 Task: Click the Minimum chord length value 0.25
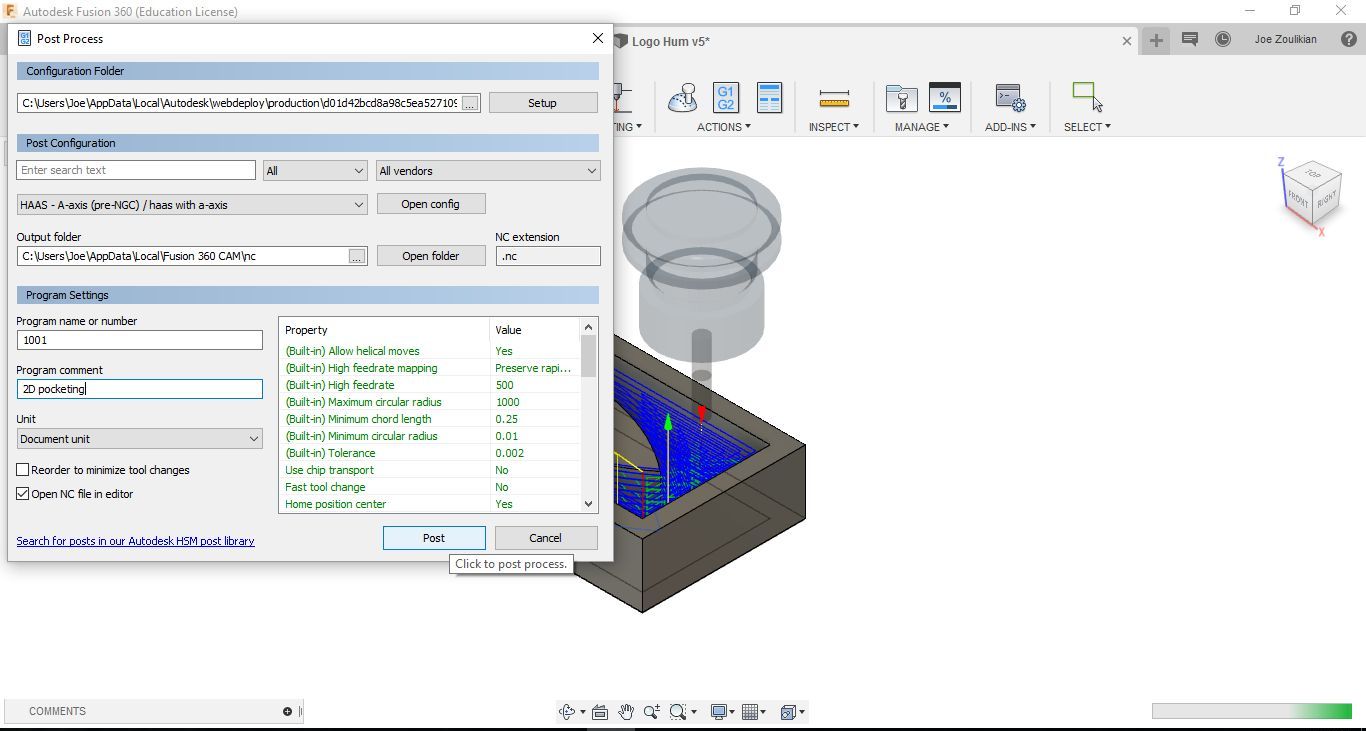point(506,419)
